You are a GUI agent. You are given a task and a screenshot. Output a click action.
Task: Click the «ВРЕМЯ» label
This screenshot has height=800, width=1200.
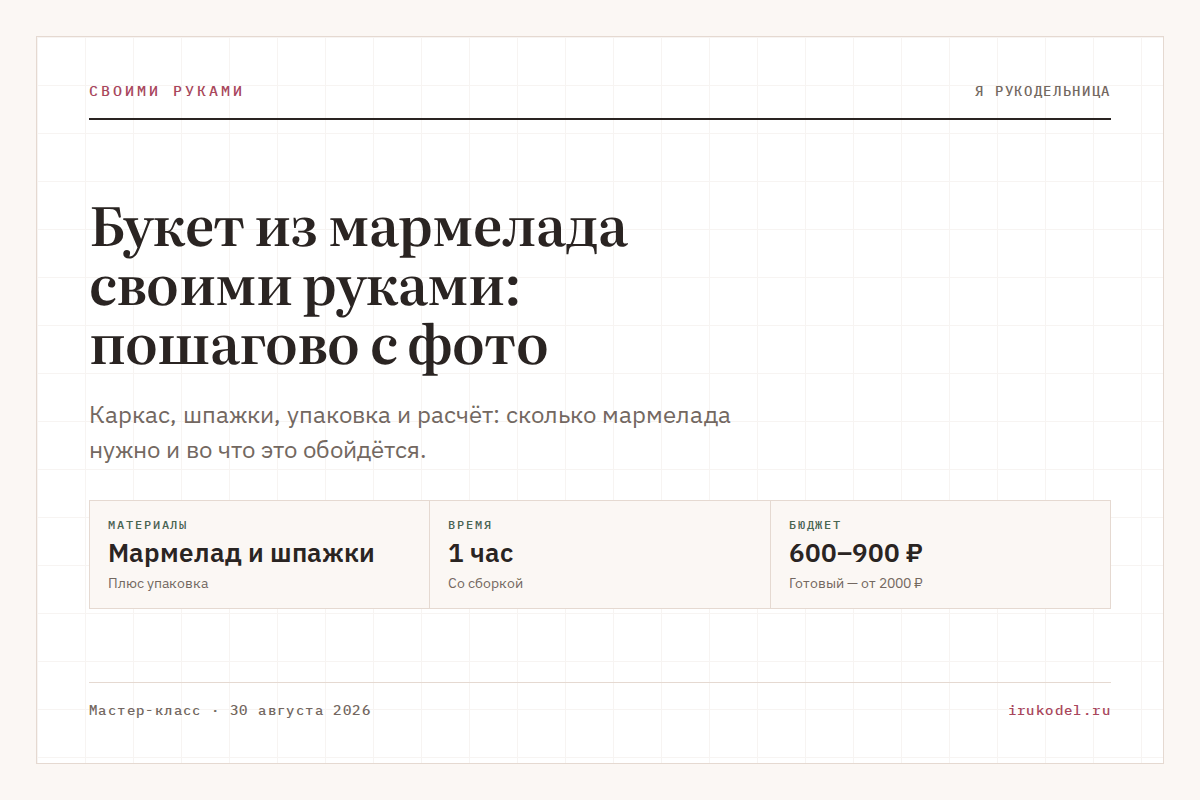pos(470,525)
